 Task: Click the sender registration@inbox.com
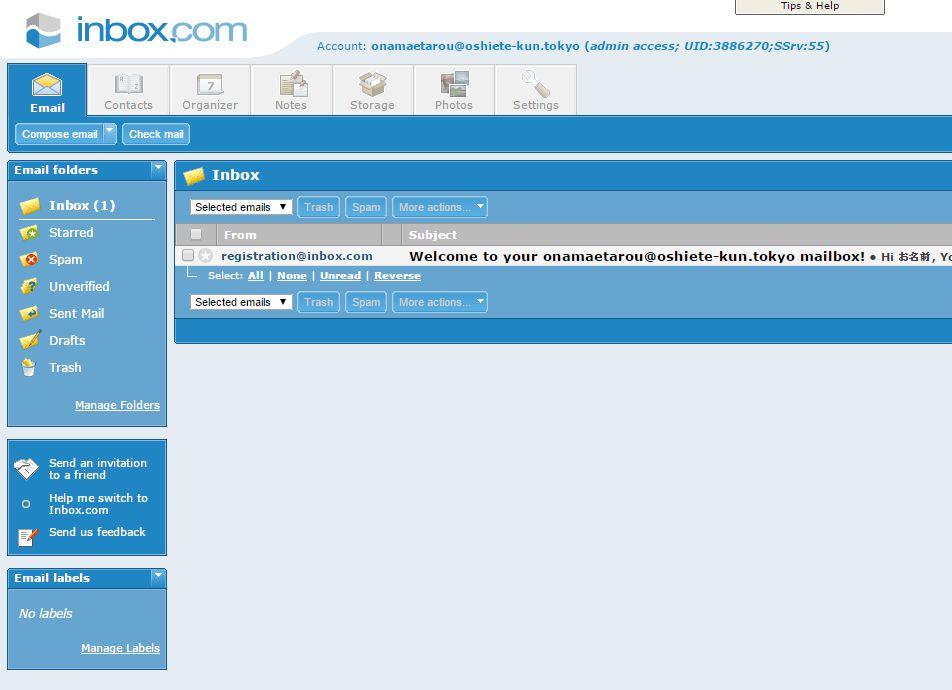[x=297, y=256]
